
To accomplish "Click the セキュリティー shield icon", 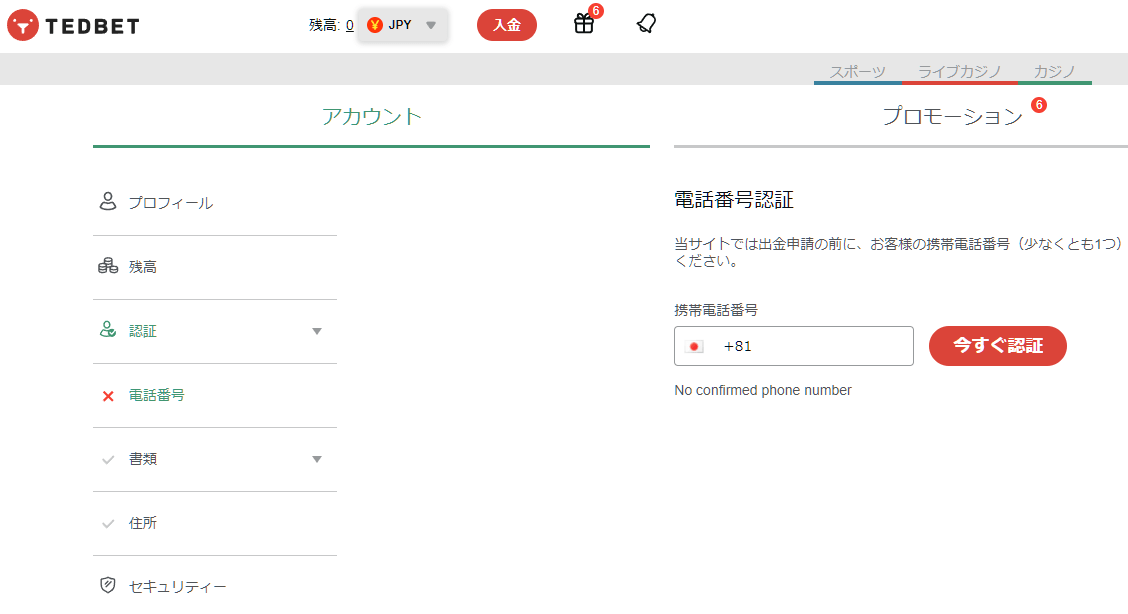I will pyautogui.click(x=108, y=586).
